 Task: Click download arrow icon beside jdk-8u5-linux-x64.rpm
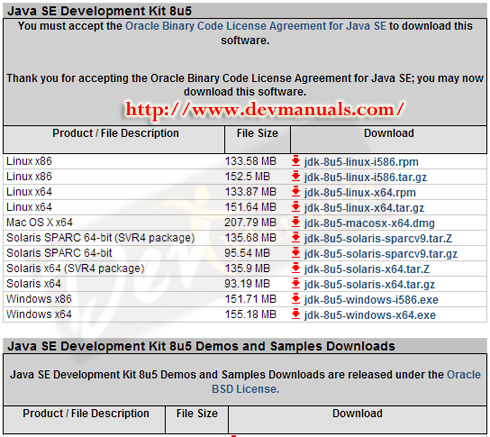[x=296, y=192]
